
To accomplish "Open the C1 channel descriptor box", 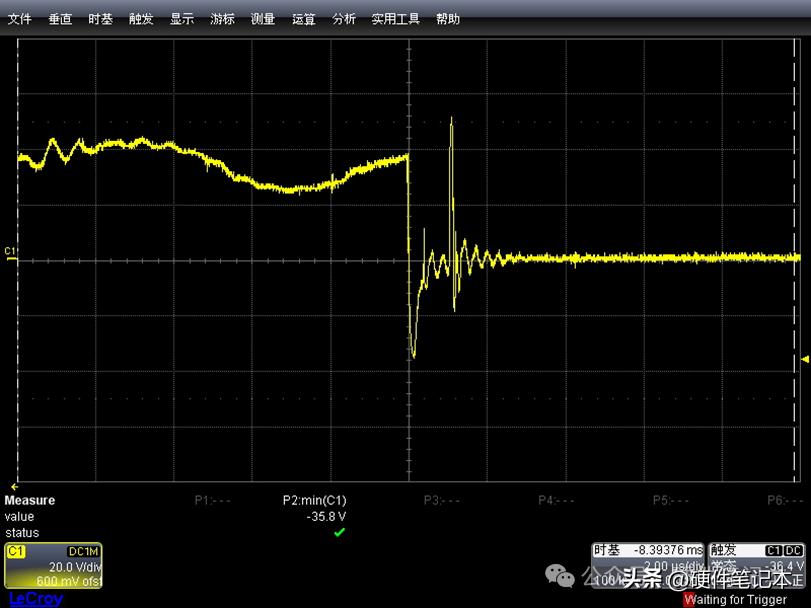I will click(x=54, y=566).
